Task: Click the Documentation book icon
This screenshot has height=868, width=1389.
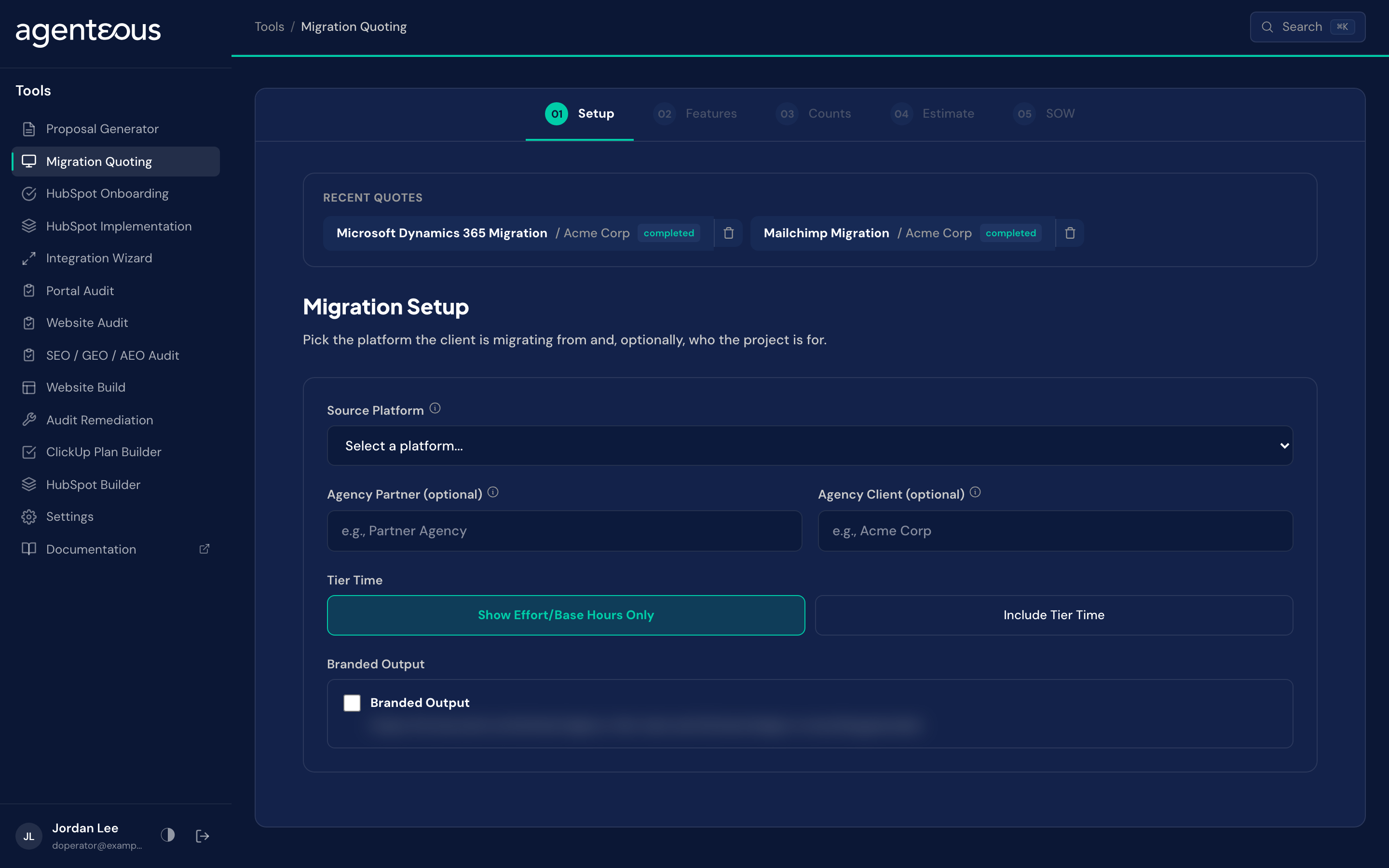Action: pyautogui.click(x=29, y=549)
